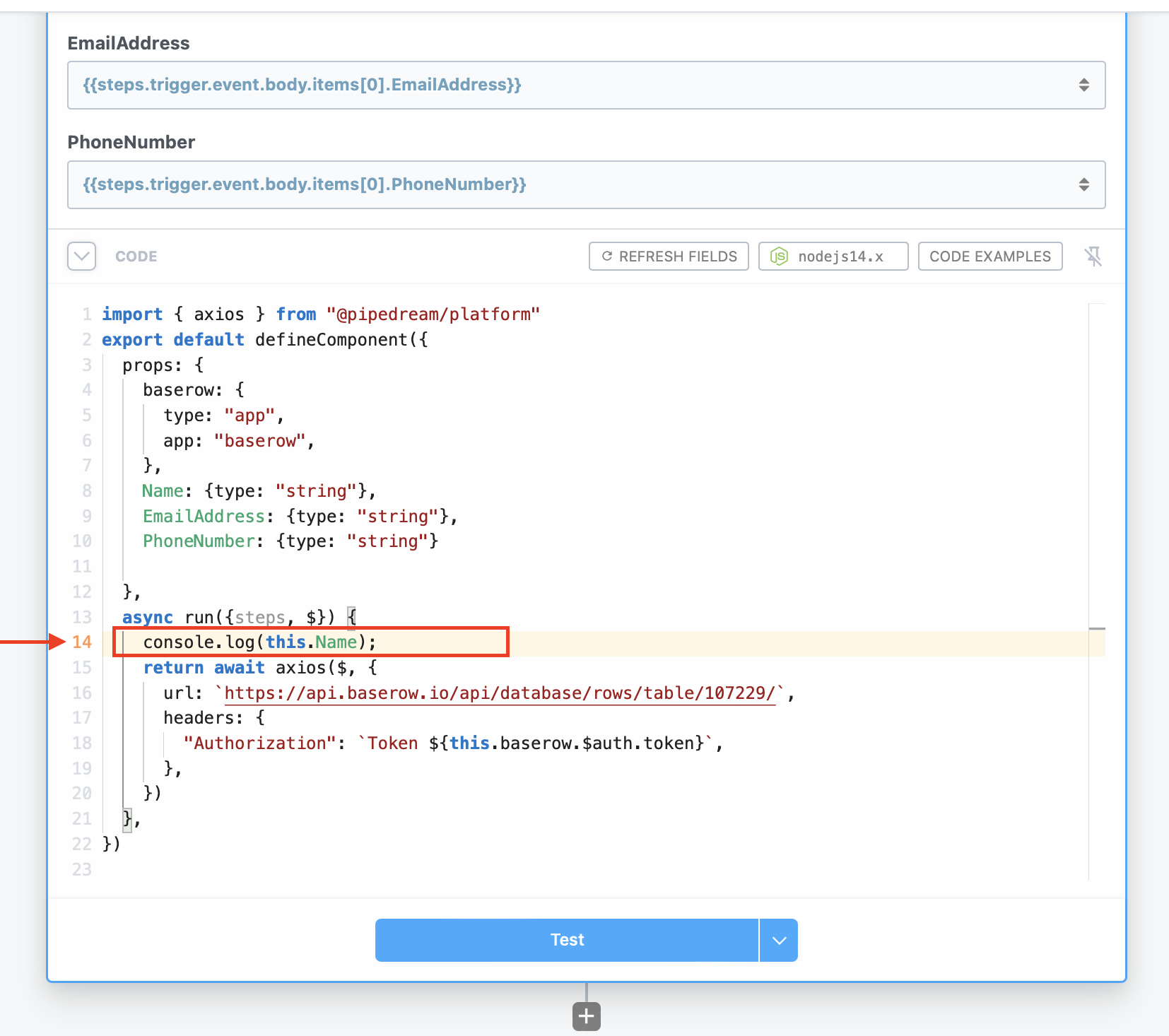
Task: Open Code Examples
Action: (990, 257)
